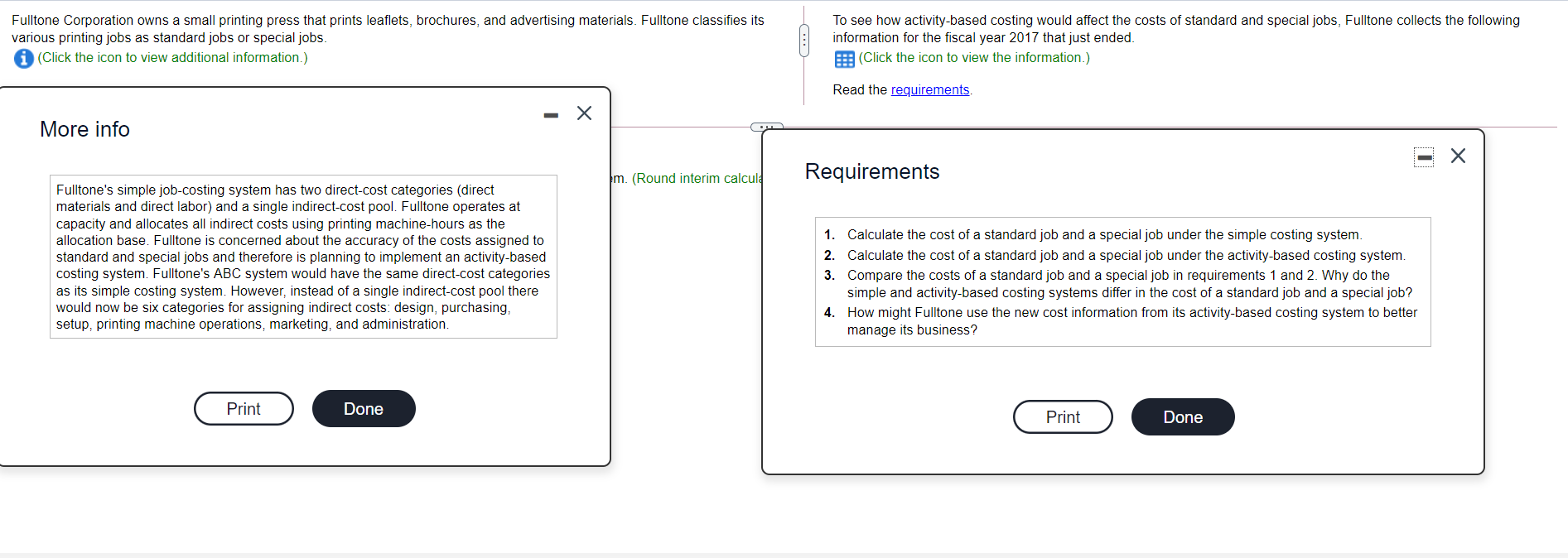Viewport: 1568px width, 558px height.
Task: Click requirement 3 'Compare the costs' text
Action: click(1129, 284)
